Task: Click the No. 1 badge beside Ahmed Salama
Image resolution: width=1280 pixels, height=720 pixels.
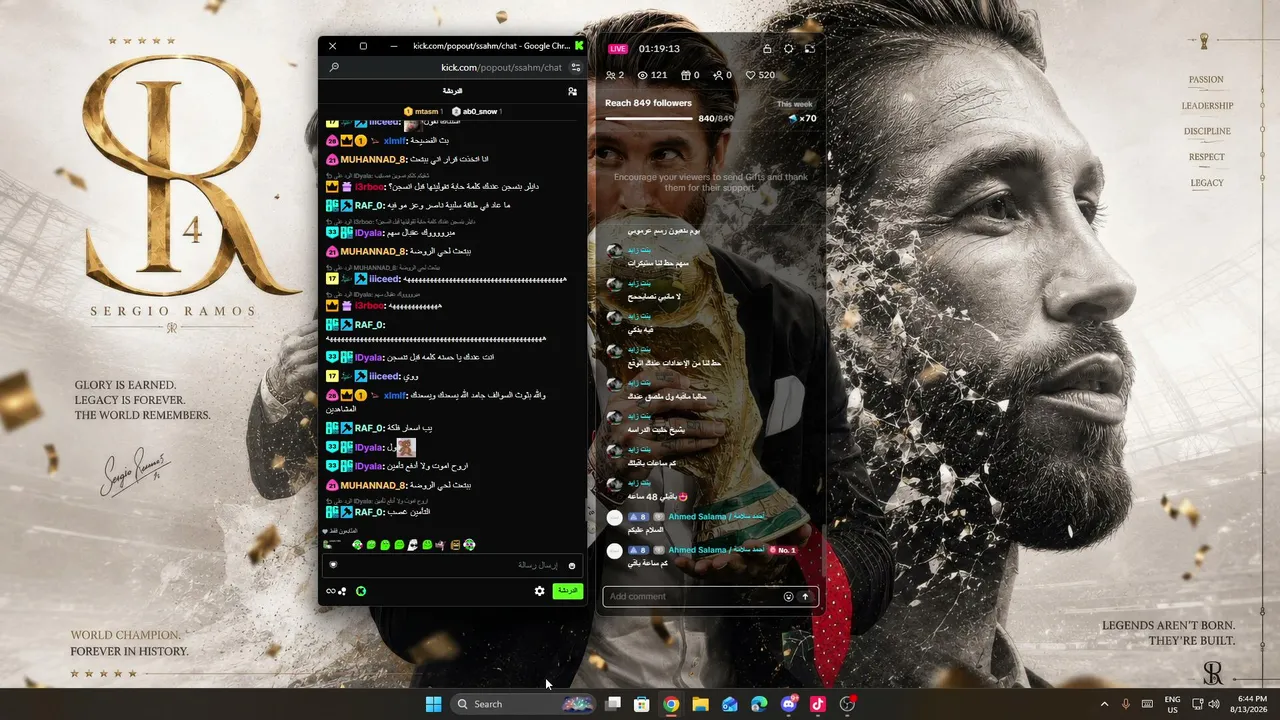Action: click(783, 550)
